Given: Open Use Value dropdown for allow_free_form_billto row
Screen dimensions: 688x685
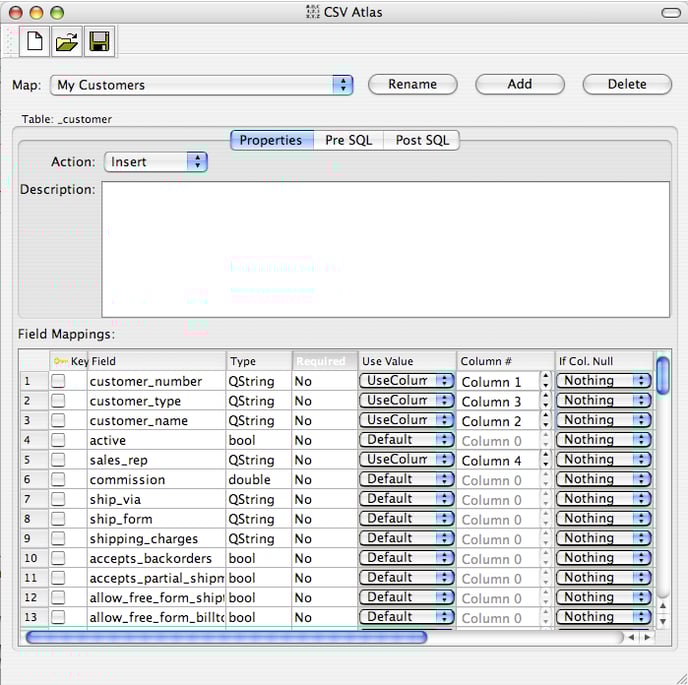Looking at the screenshot, I should (x=406, y=617).
